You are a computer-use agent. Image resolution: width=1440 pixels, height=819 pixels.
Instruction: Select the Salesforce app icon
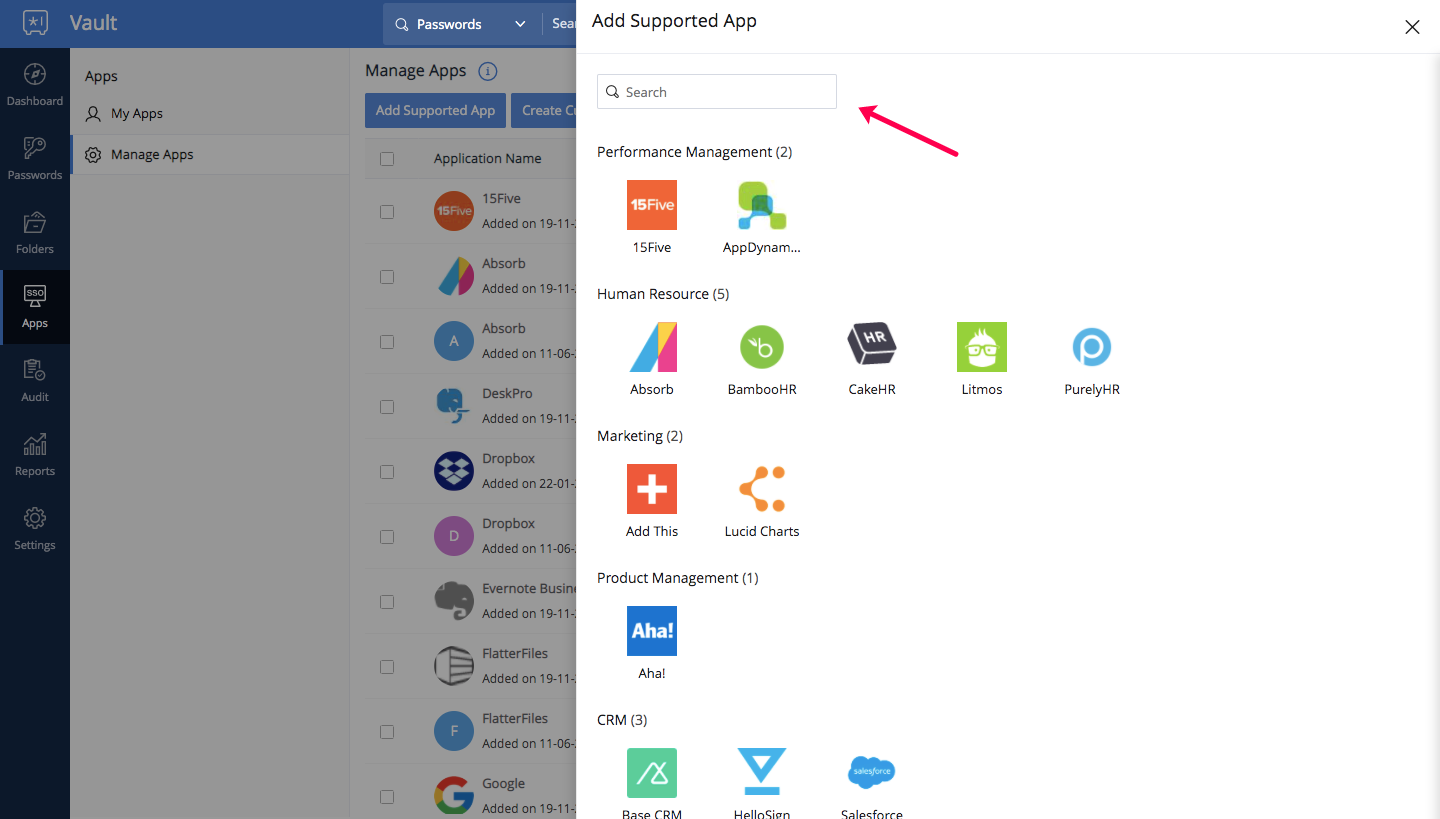pyautogui.click(x=872, y=773)
